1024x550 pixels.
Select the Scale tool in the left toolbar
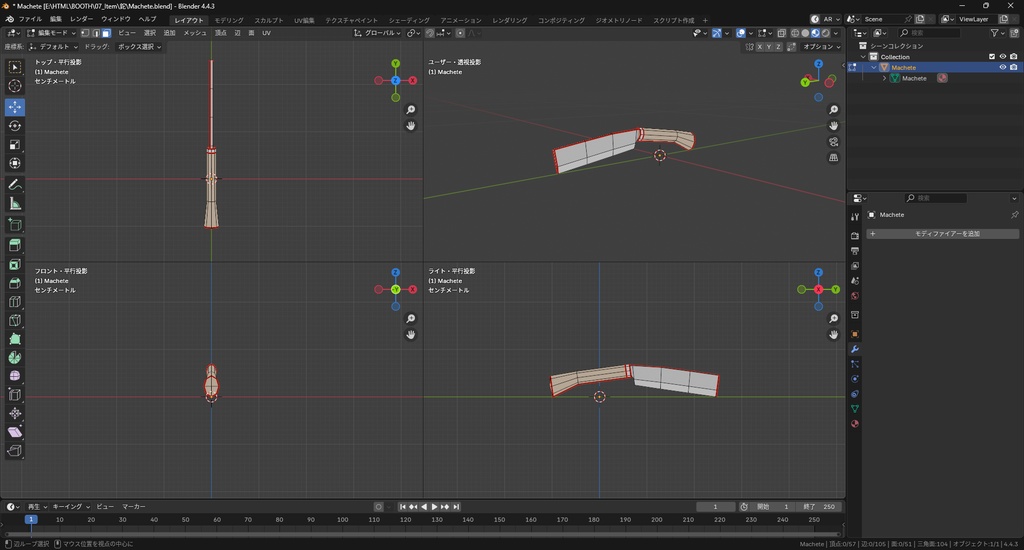point(14,144)
